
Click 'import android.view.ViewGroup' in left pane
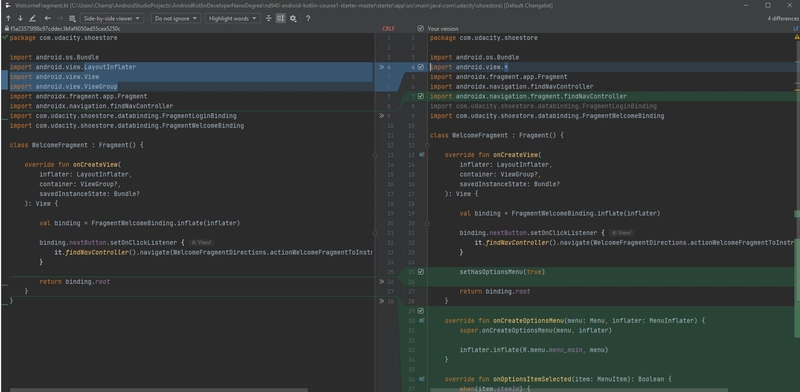pos(64,86)
